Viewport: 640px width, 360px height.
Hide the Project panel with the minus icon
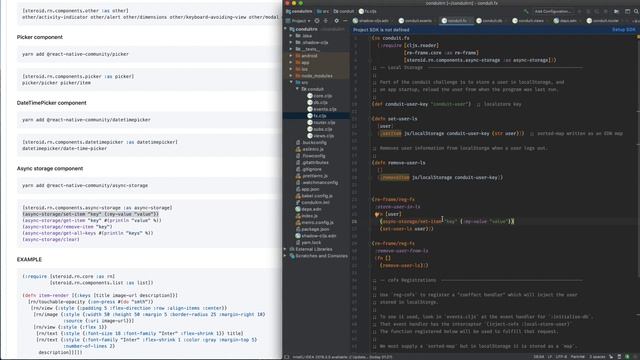[345, 20]
